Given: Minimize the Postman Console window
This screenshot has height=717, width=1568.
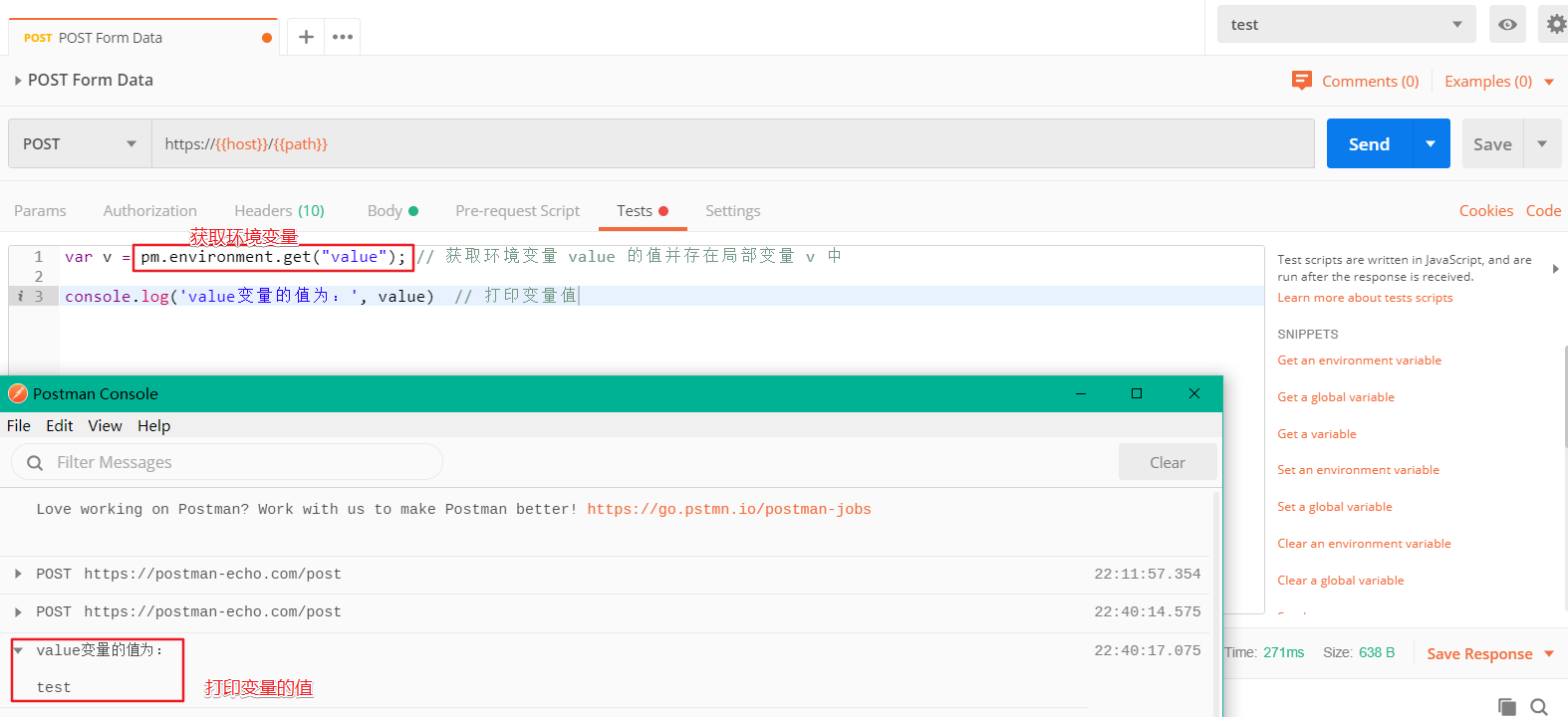Looking at the screenshot, I should click(x=1081, y=393).
